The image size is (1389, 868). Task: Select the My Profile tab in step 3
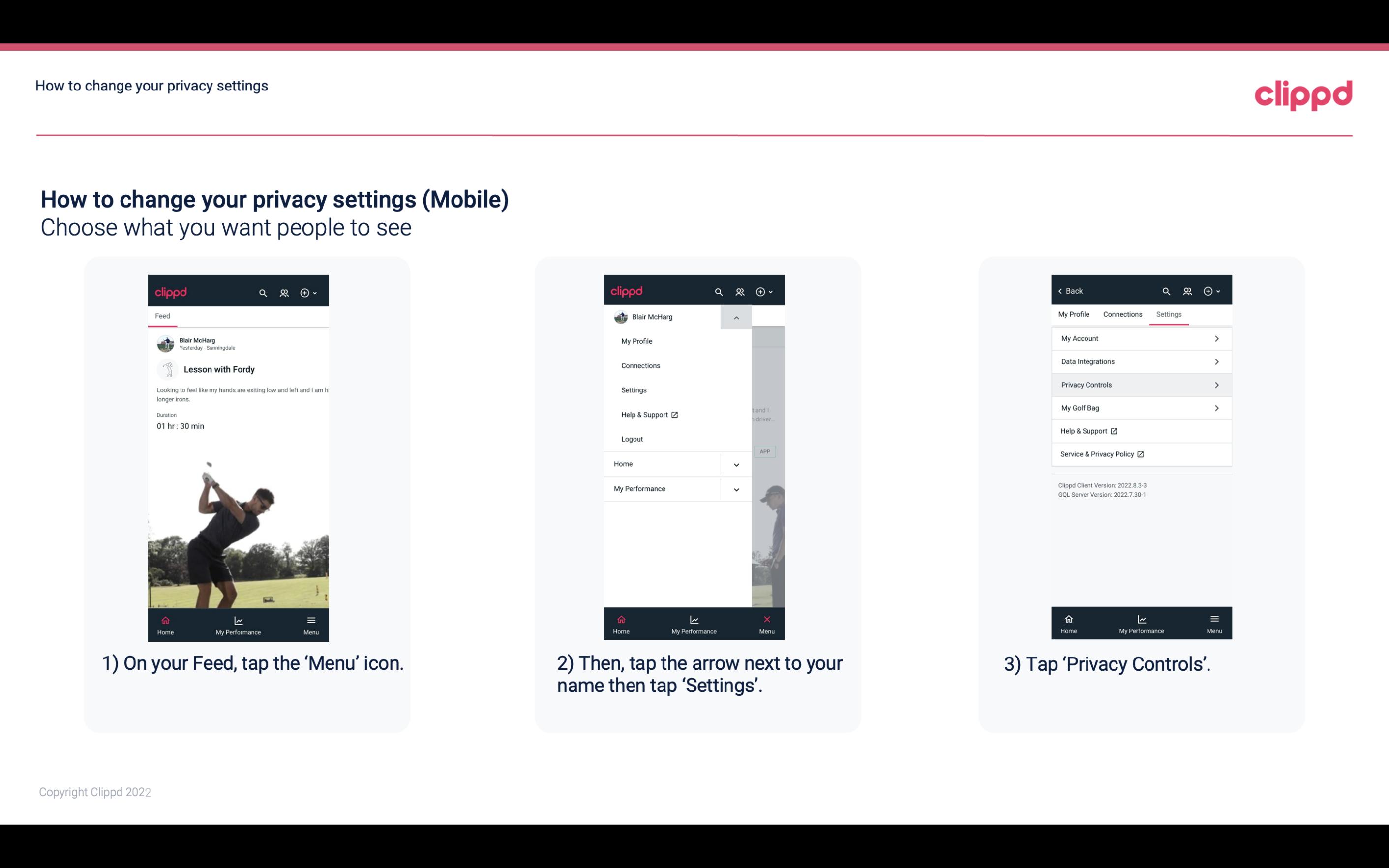1074,314
